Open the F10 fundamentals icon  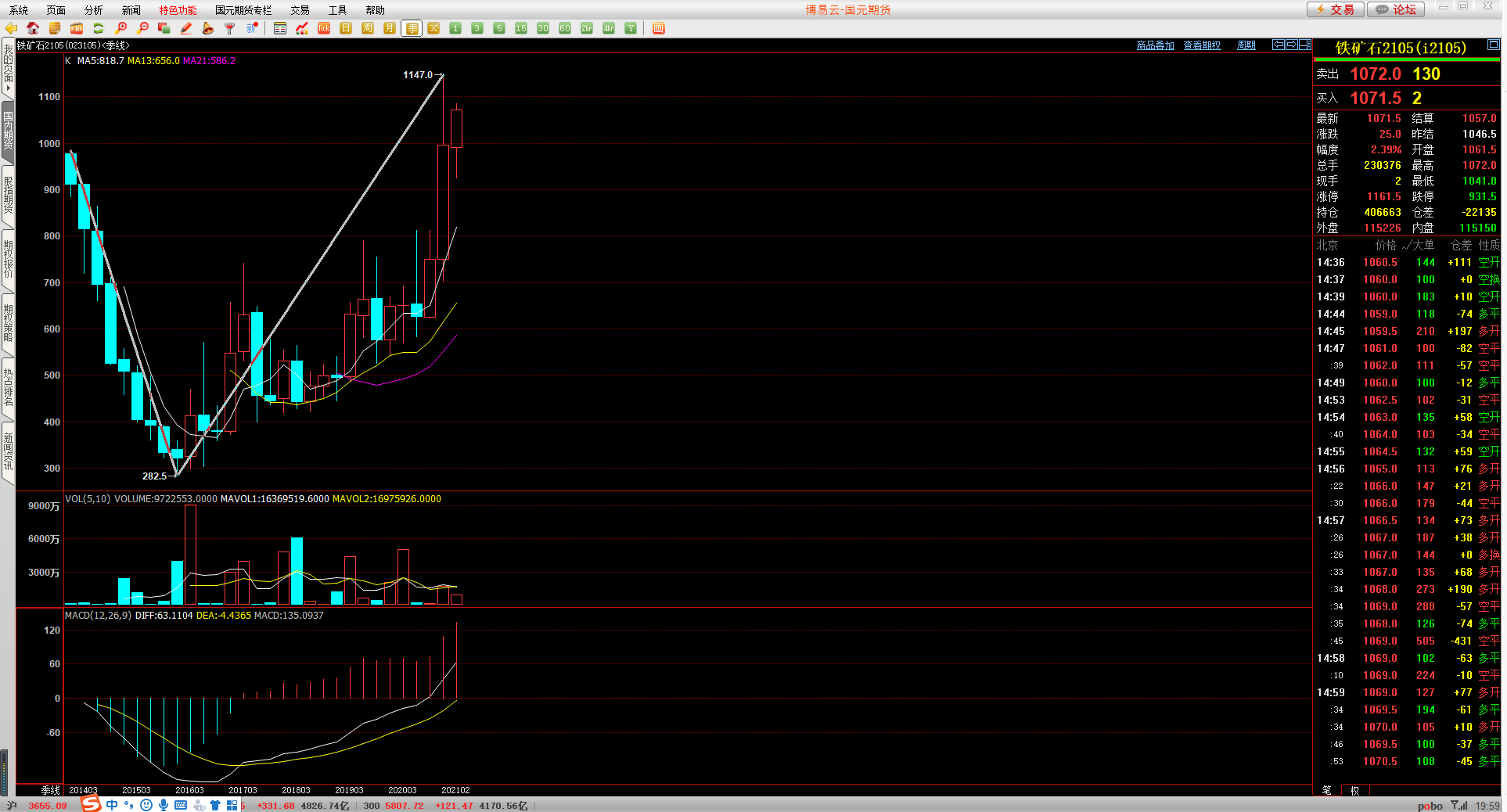77,28
